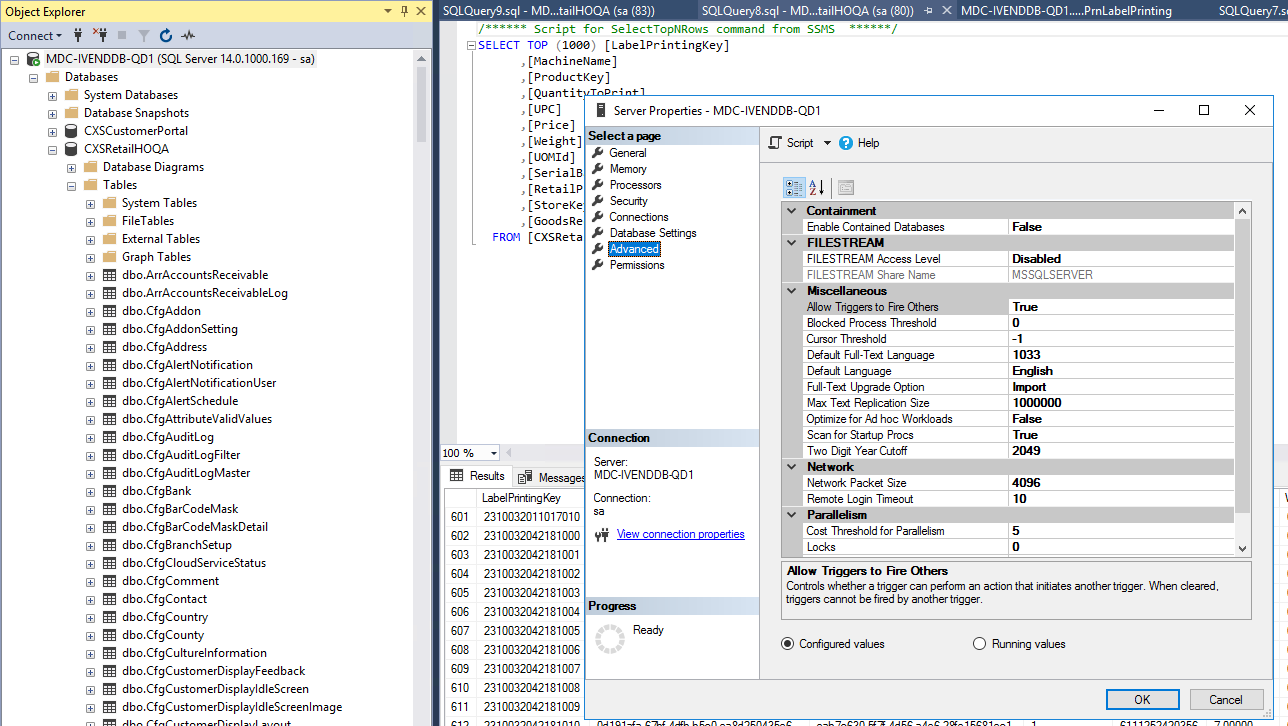1288x726 pixels.
Task: Open the Script dropdown arrow
Action: click(827, 143)
